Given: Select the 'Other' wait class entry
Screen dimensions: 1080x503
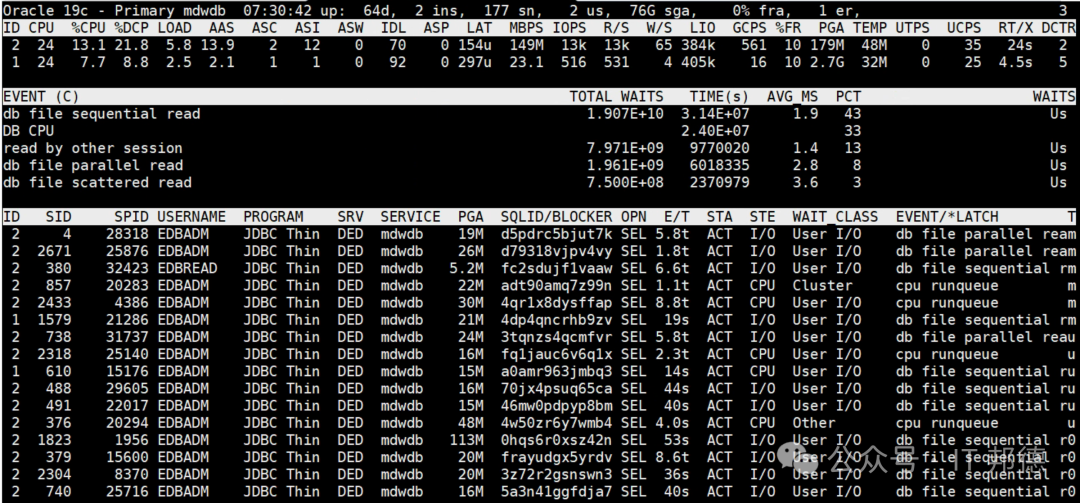Looking at the screenshot, I should (813, 423).
